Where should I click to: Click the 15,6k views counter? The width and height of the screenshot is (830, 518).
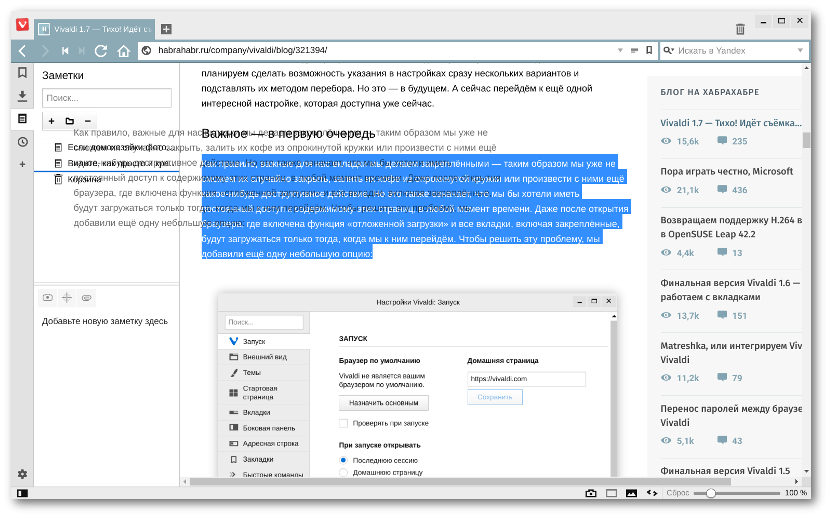[x=680, y=141]
